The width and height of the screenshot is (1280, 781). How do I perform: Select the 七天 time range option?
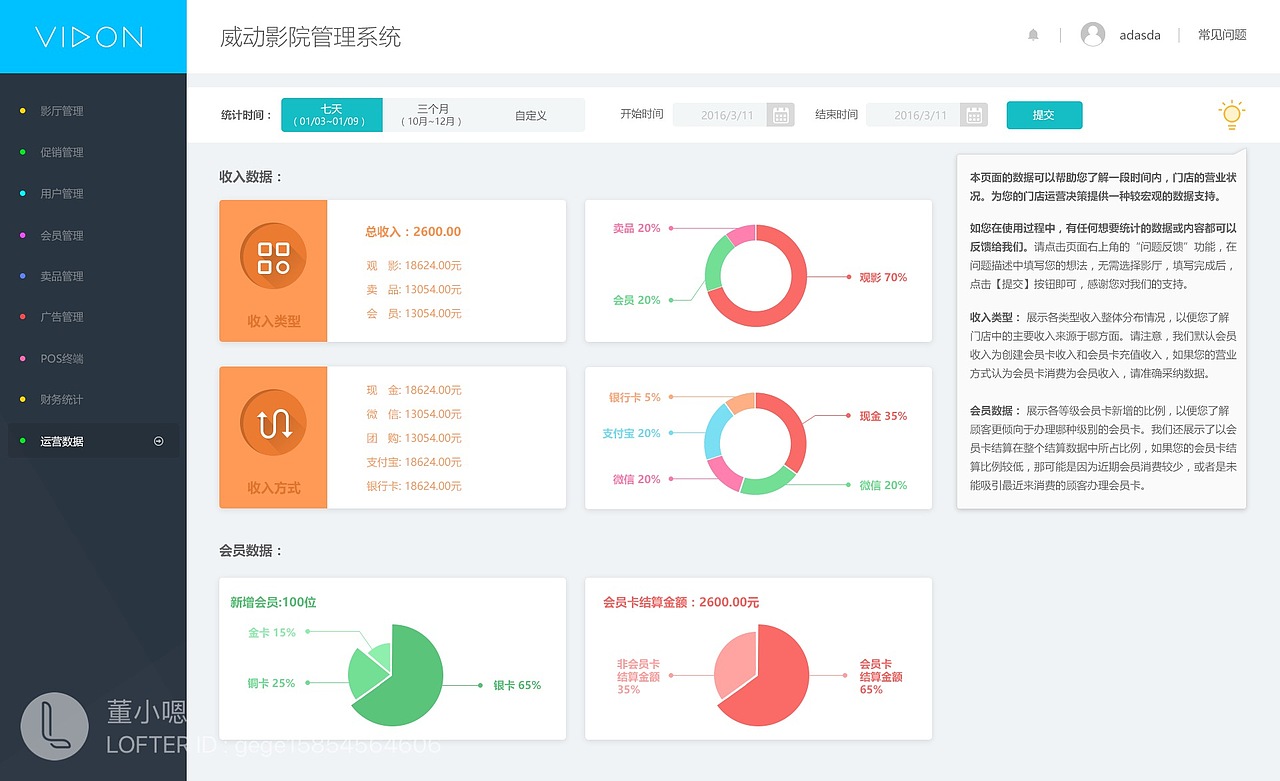click(330, 114)
